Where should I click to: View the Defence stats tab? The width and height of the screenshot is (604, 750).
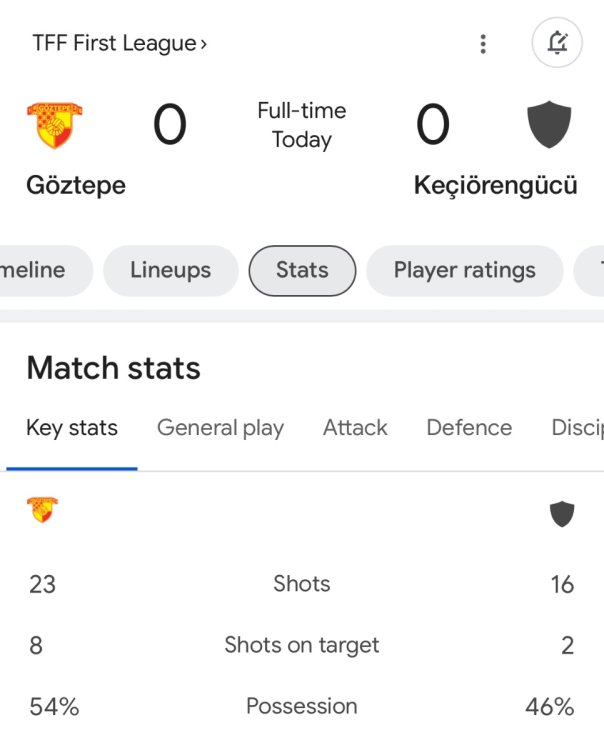[469, 428]
